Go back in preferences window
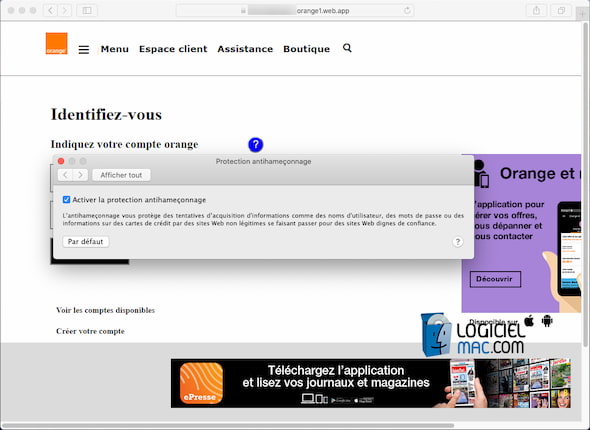Viewport: 590px width, 430px height. click(65, 175)
